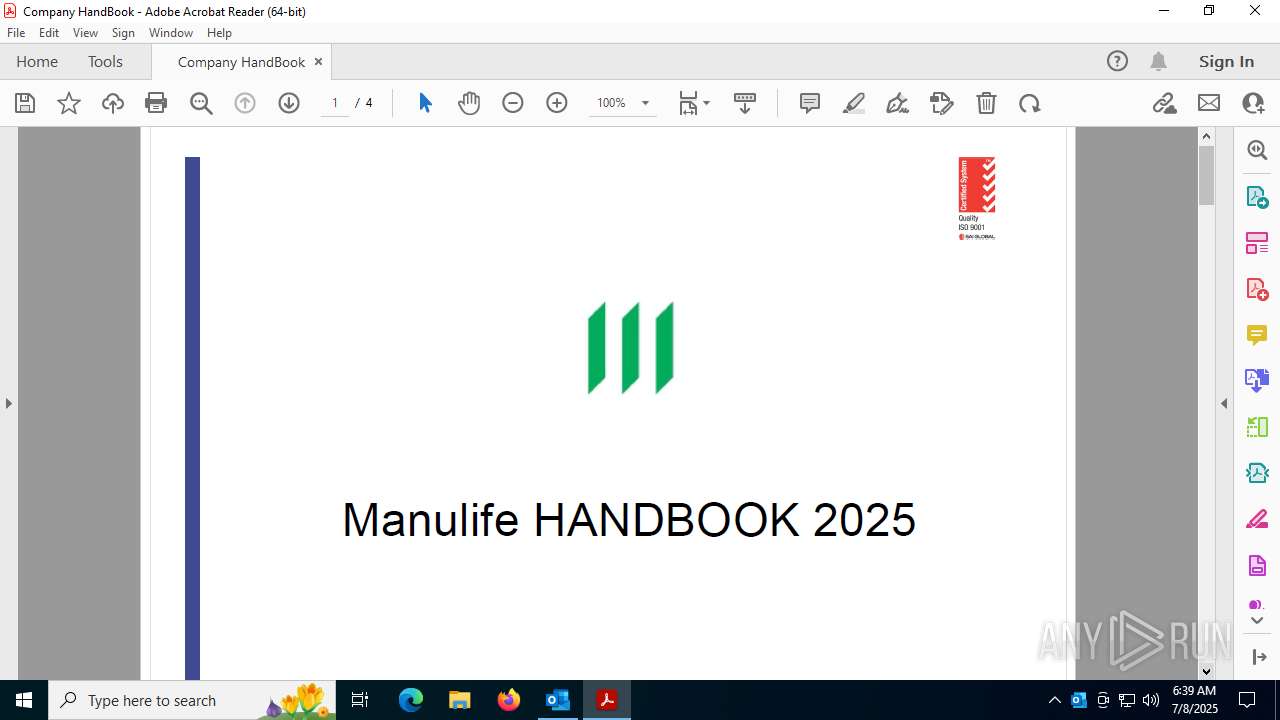Select the arrow Selection tool
This screenshot has width=1280, height=720.
(425, 103)
